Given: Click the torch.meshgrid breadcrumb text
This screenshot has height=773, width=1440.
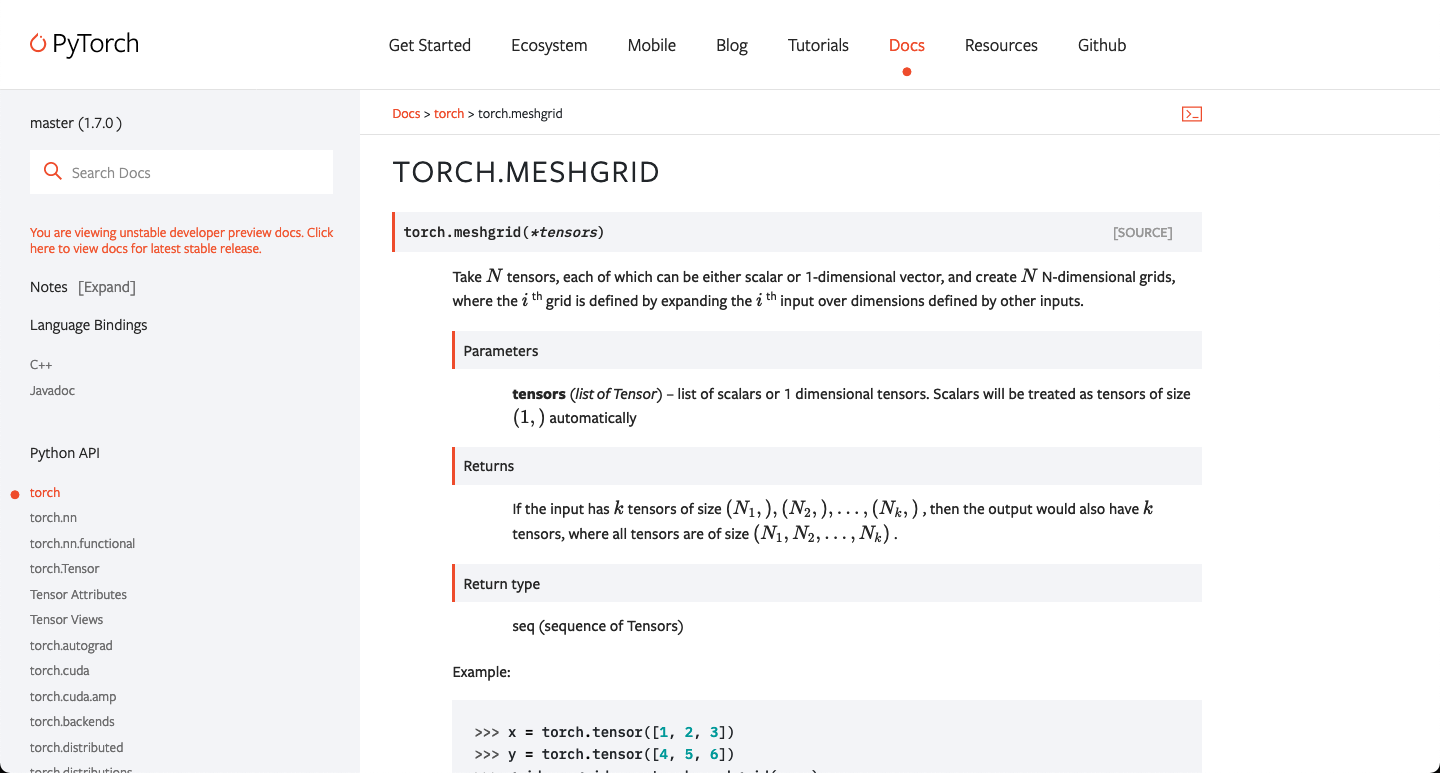Looking at the screenshot, I should [x=520, y=114].
